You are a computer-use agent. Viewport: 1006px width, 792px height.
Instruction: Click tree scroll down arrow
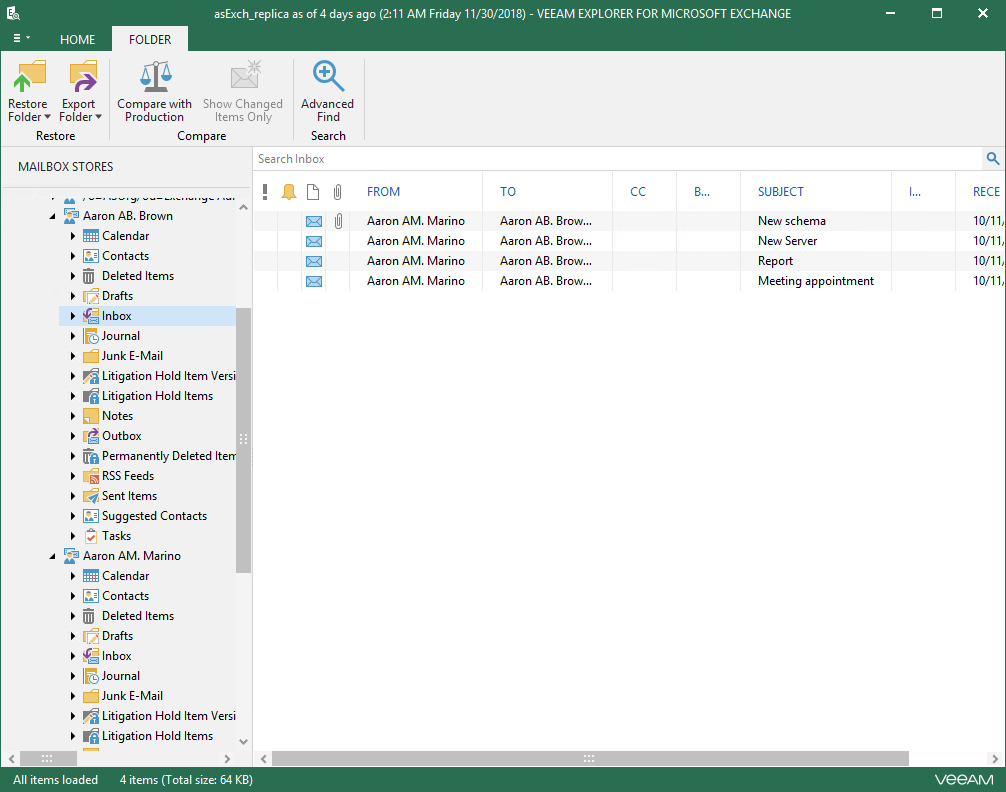pos(243,741)
